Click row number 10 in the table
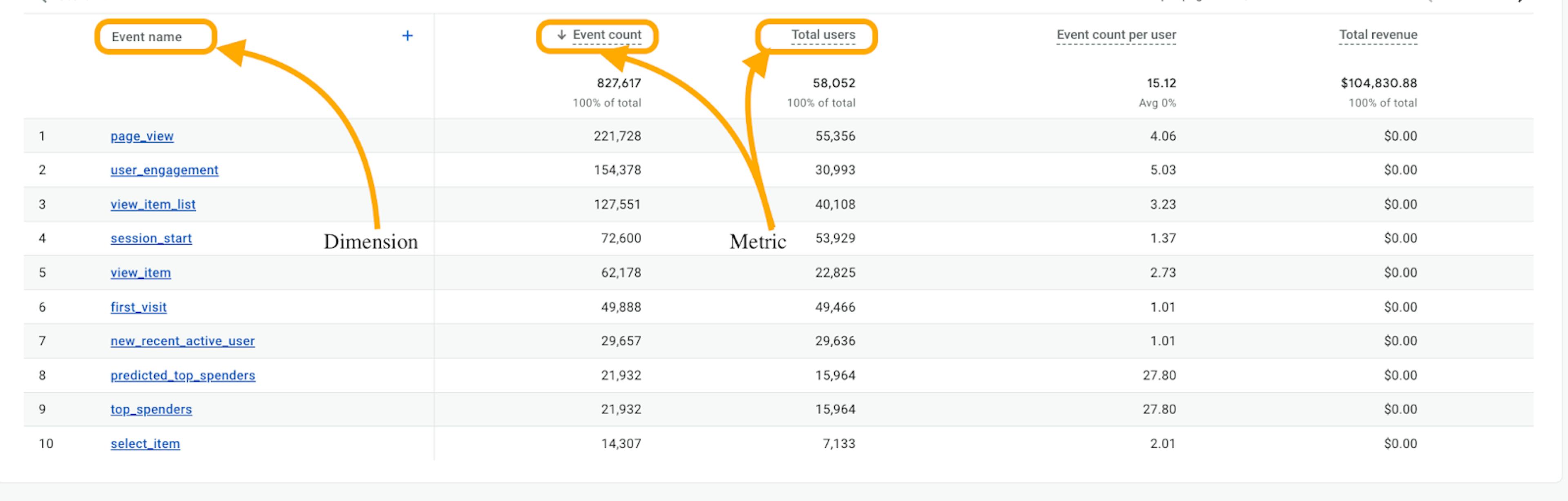This screenshot has height=501, width=1568. tap(46, 444)
